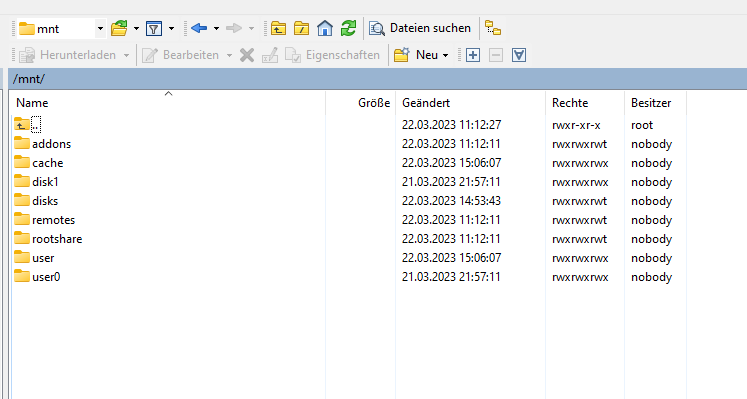This screenshot has width=747, height=399.
Task: Select the addons folder
Action: (x=51, y=144)
